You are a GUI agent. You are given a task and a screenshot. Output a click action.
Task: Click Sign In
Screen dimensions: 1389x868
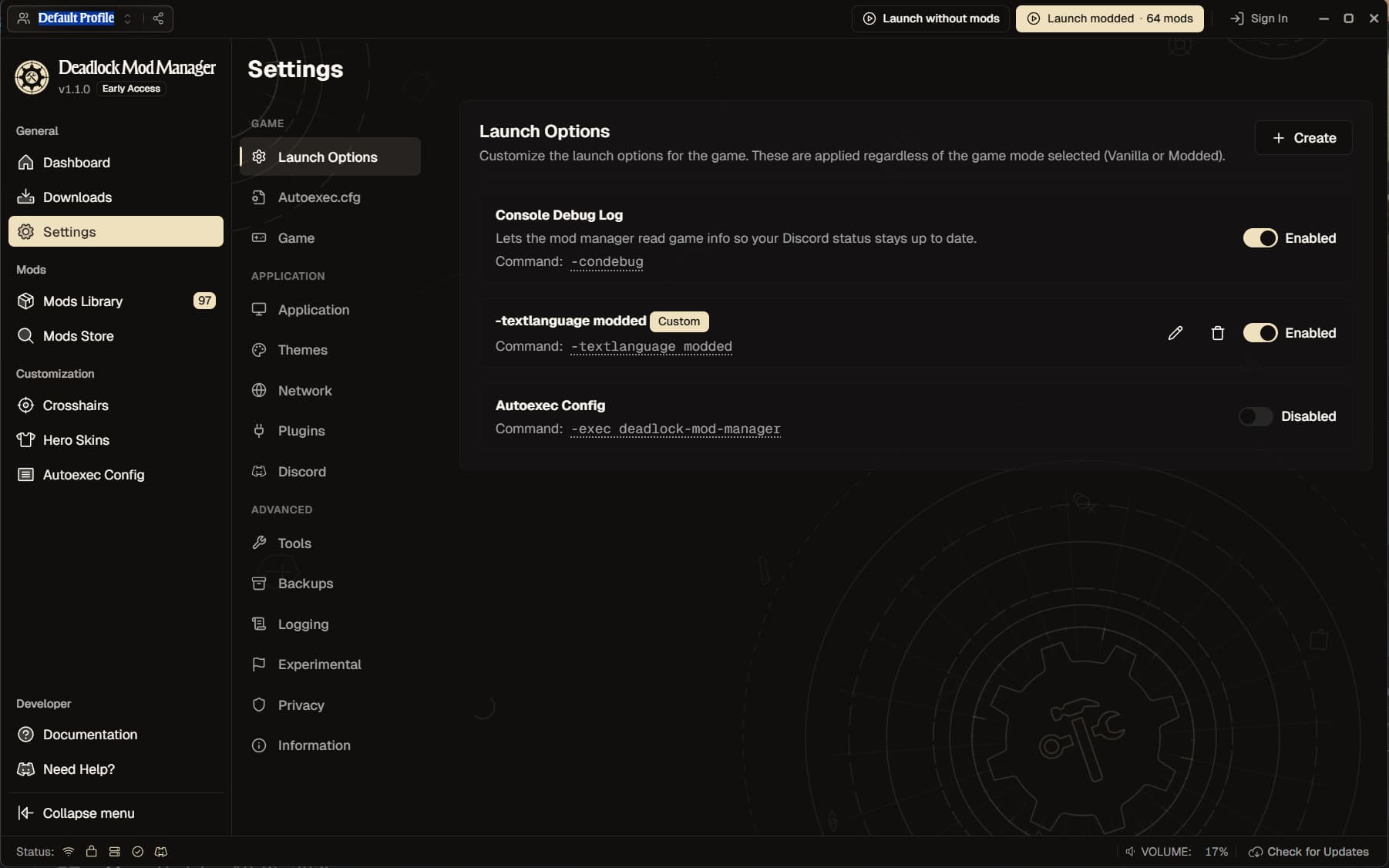pos(1259,19)
